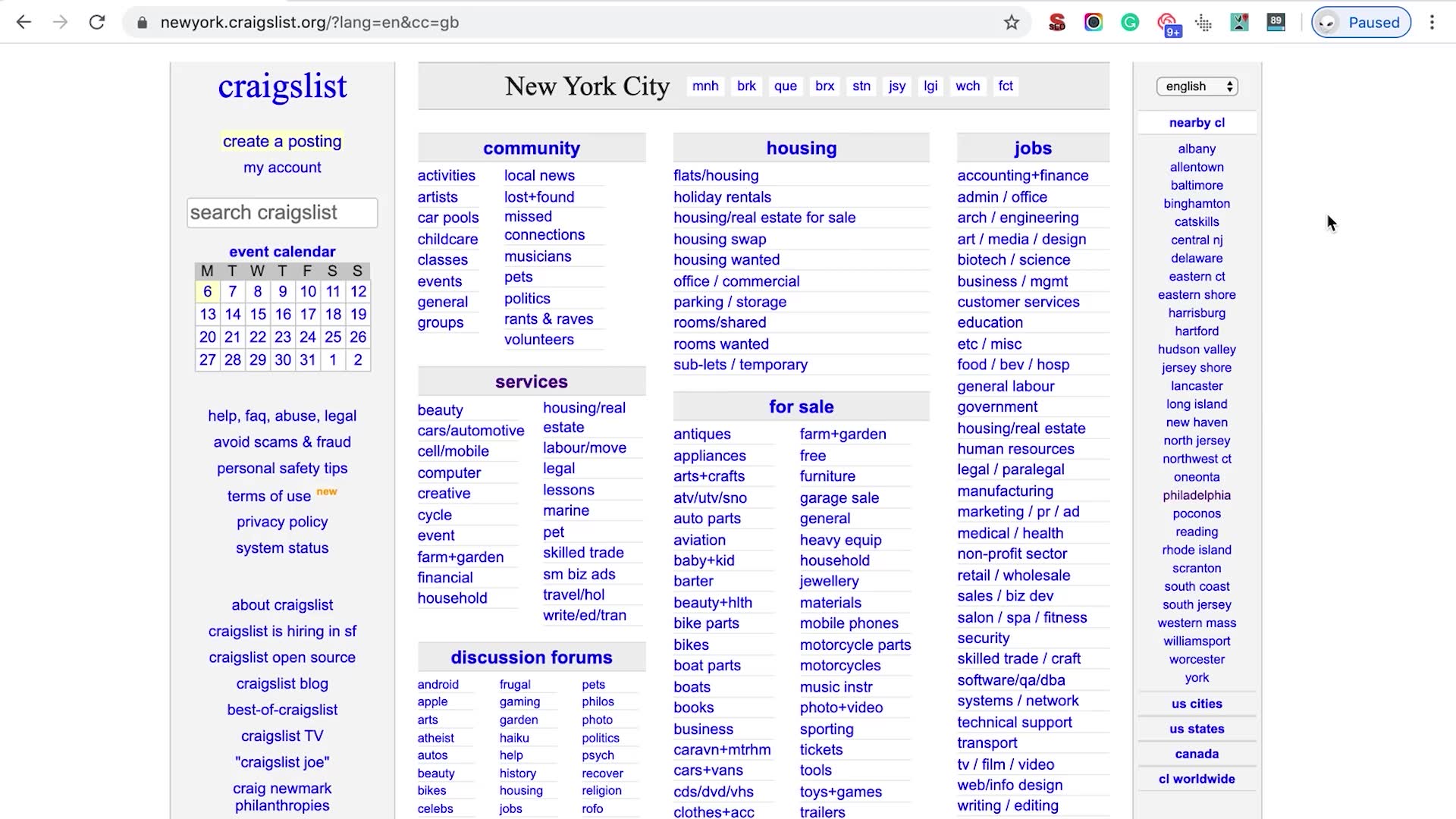
Task: Open the colorful camera lens extension
Action: pyautogui.click(x=1093, y=23)
